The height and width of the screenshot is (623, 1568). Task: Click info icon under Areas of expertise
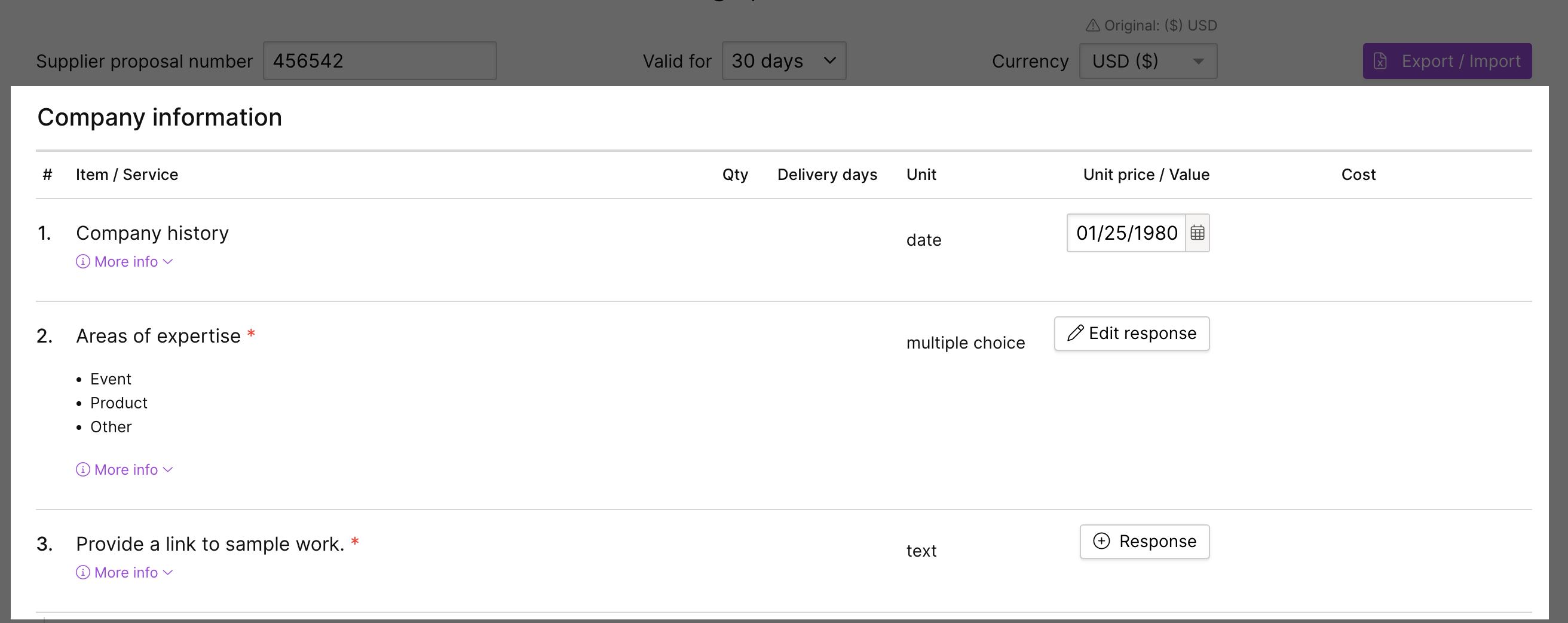coord(83,469)
